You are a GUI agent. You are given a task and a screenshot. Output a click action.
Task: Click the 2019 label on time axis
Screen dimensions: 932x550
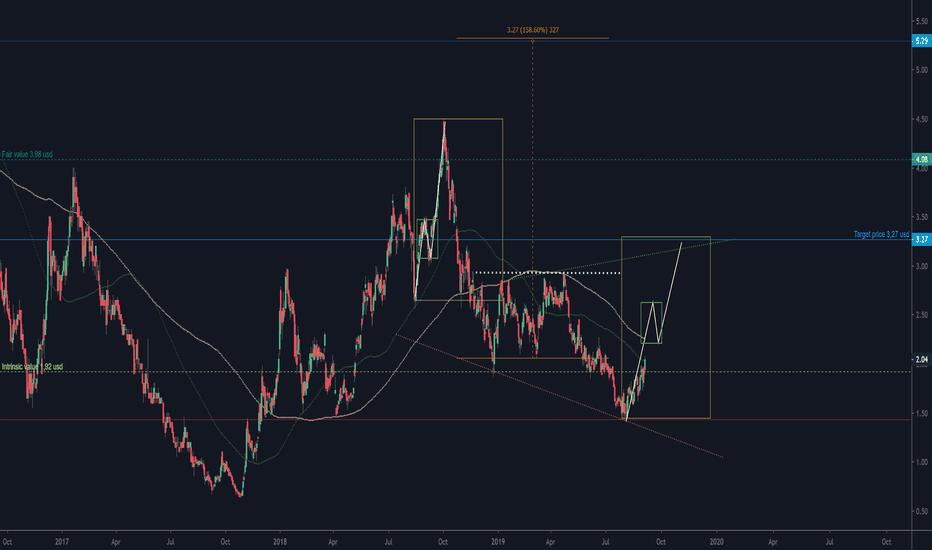click(x=498, y=542)
